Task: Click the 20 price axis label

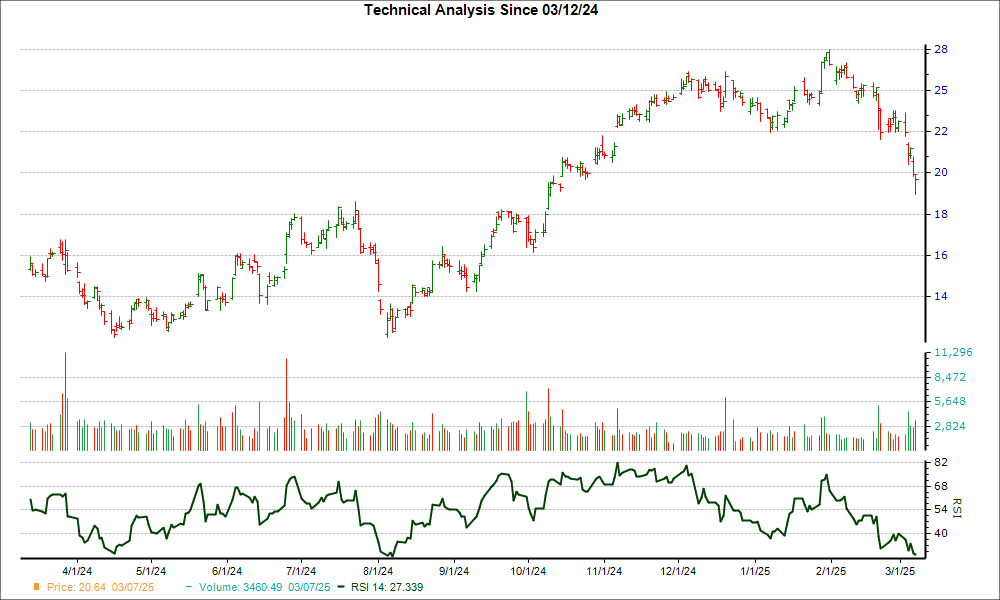Action: [941, 173]
